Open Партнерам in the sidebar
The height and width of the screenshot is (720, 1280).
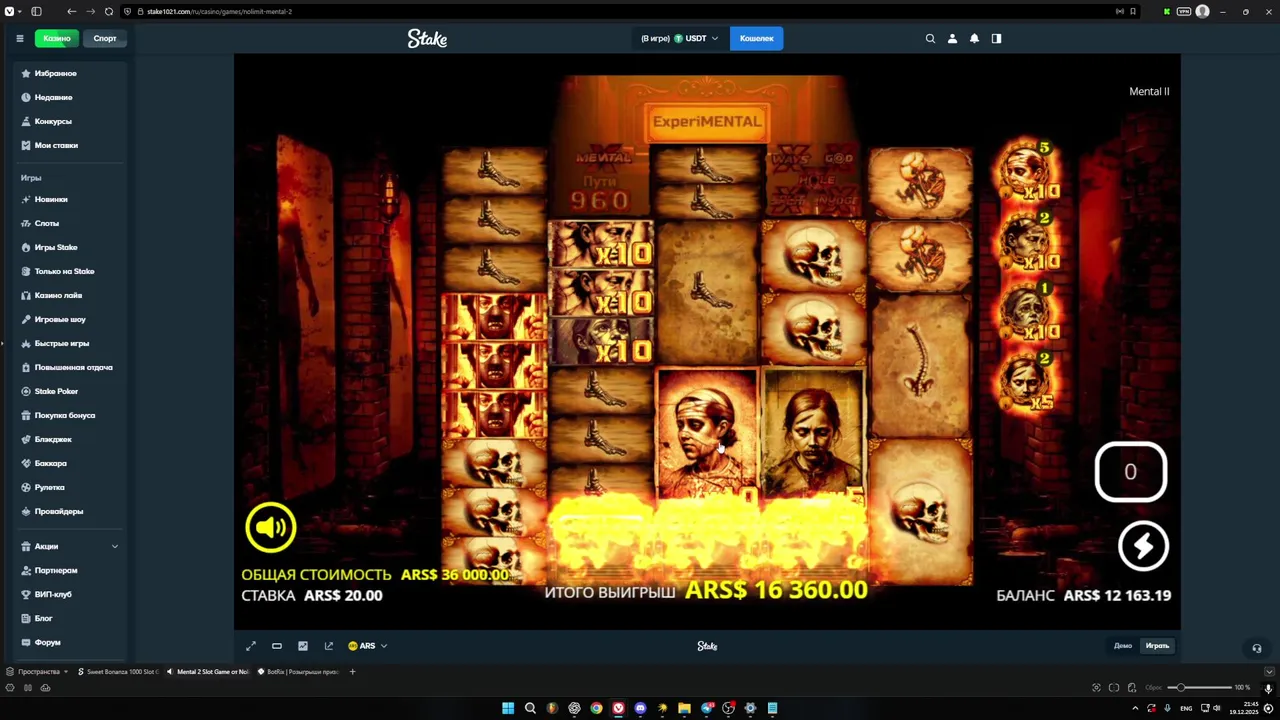tap(70, 570)
